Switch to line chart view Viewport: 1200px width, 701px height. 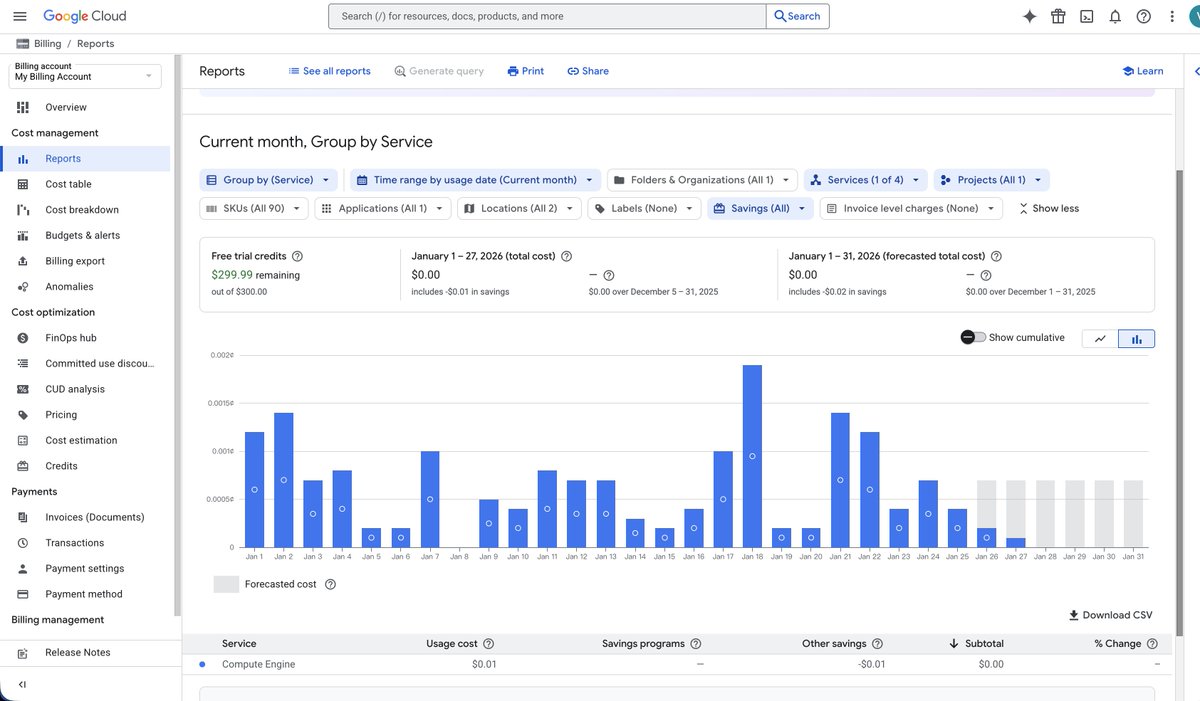pos(1100,338)
